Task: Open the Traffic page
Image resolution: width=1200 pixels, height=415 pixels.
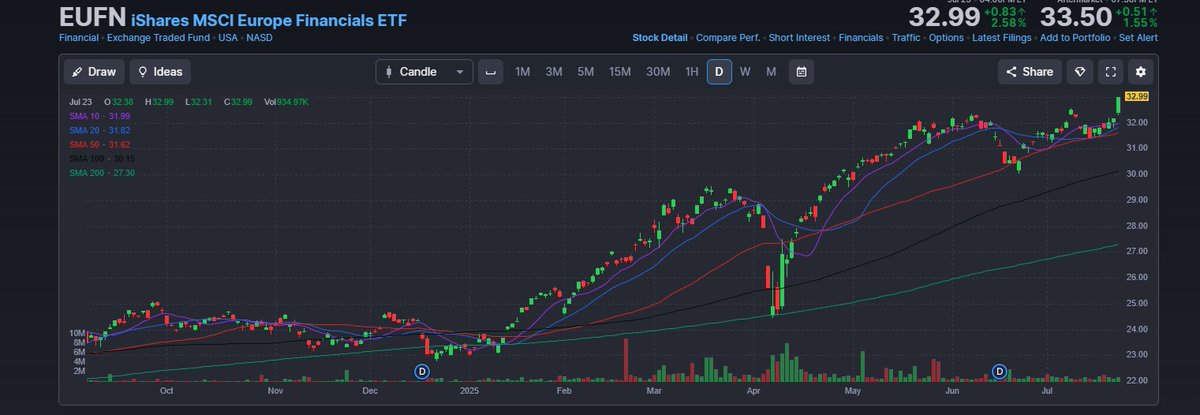Action: [906, 38]
